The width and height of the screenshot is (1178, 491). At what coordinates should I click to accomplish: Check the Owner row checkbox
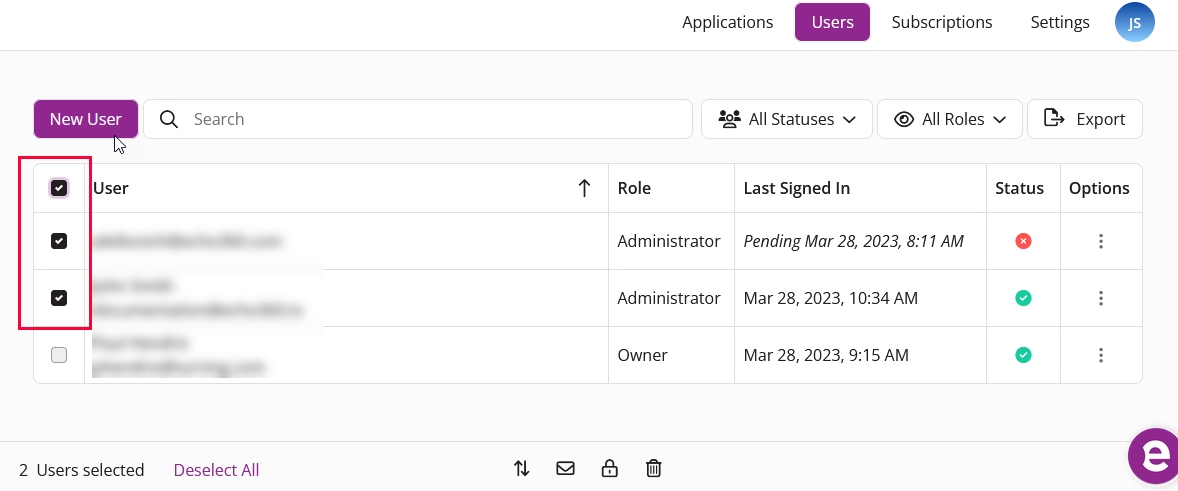point(59,355)
